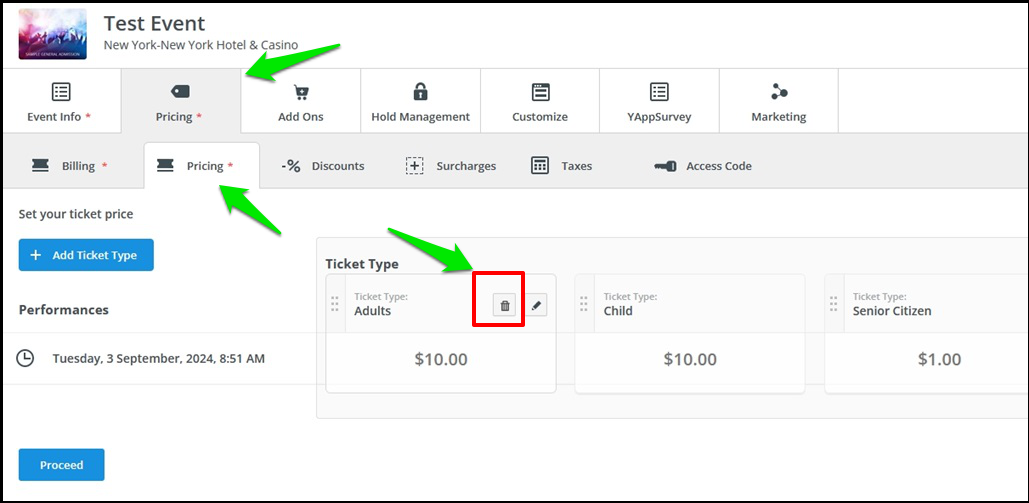Click the Hold Management padlock icon
This screenshot has width=1029, height=503.
point(420,91)
